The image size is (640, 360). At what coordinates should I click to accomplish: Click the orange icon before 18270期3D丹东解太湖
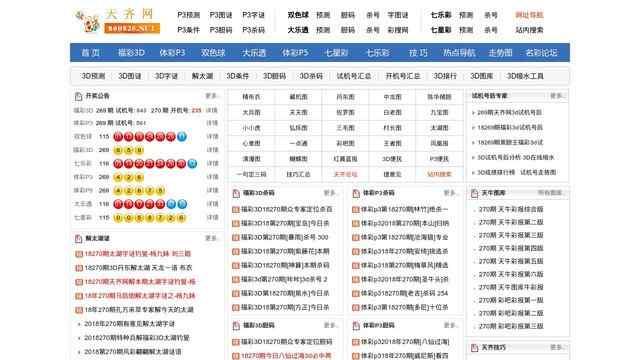point(79,268)
